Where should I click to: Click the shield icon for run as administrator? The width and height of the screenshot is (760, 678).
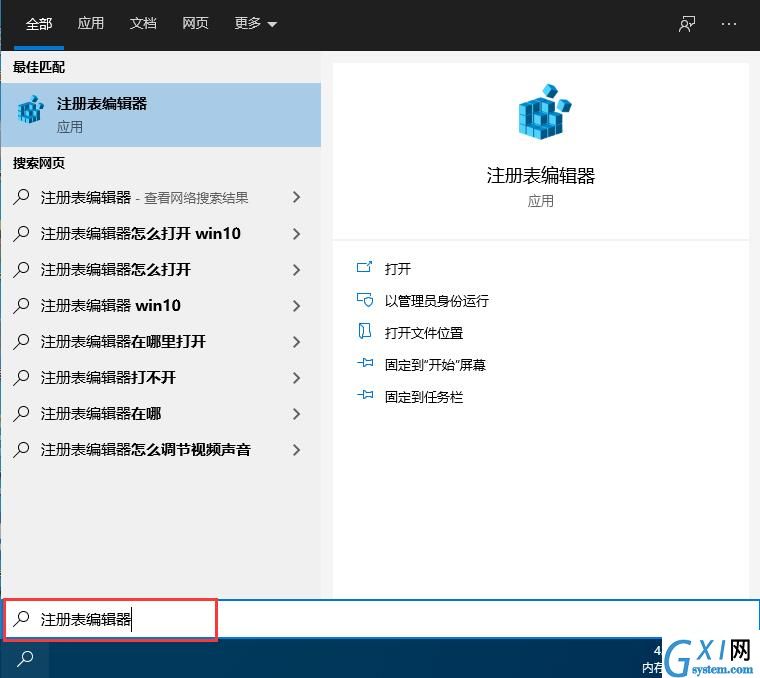(365, 300)
